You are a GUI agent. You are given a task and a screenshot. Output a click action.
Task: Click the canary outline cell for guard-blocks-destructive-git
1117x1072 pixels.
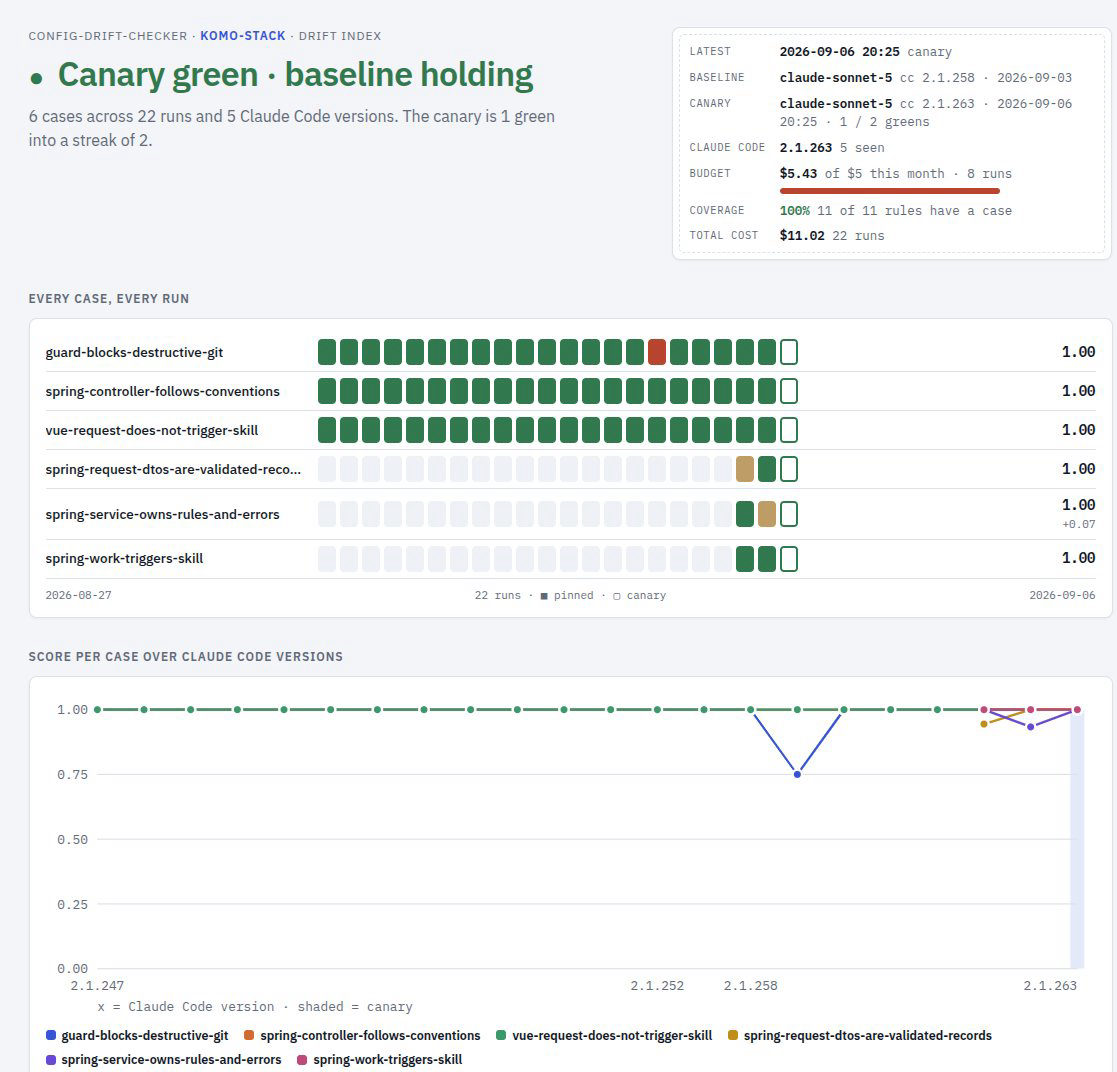click(789, 352)
